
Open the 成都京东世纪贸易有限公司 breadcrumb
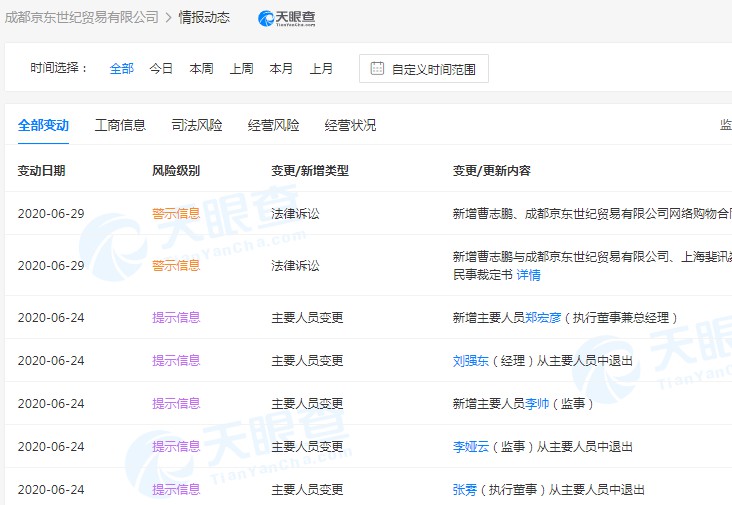(x=82, y=17)
